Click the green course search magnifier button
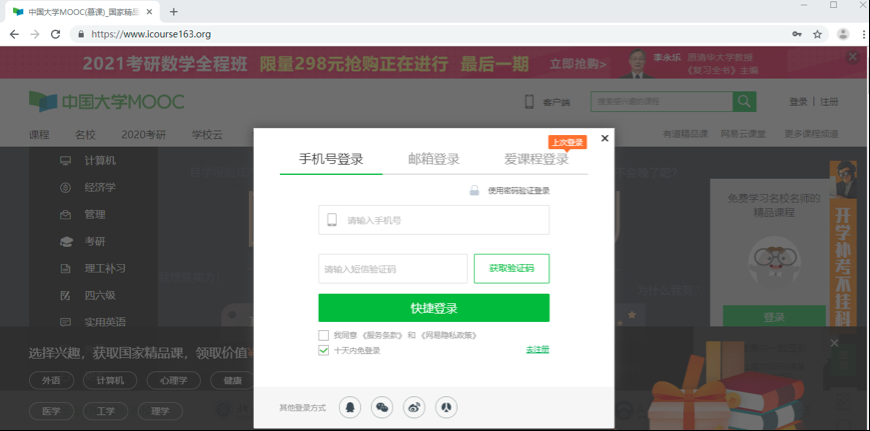 744,102
